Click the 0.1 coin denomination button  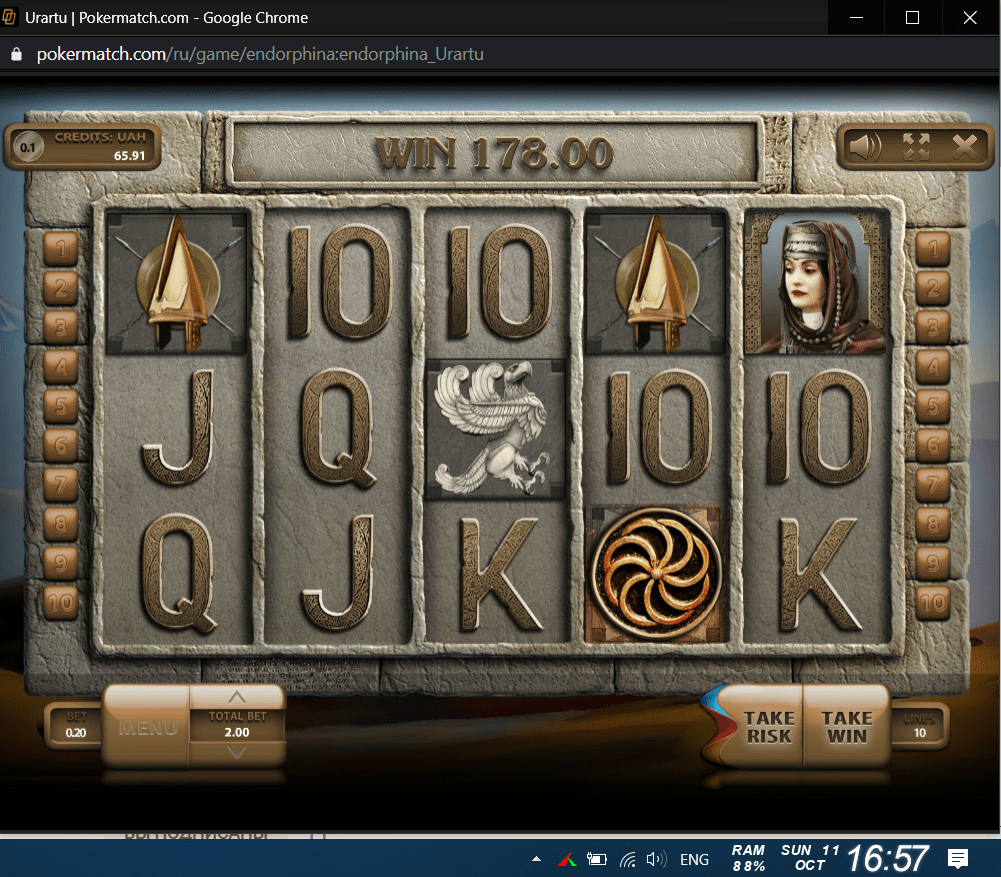click(x=27, y=147)
